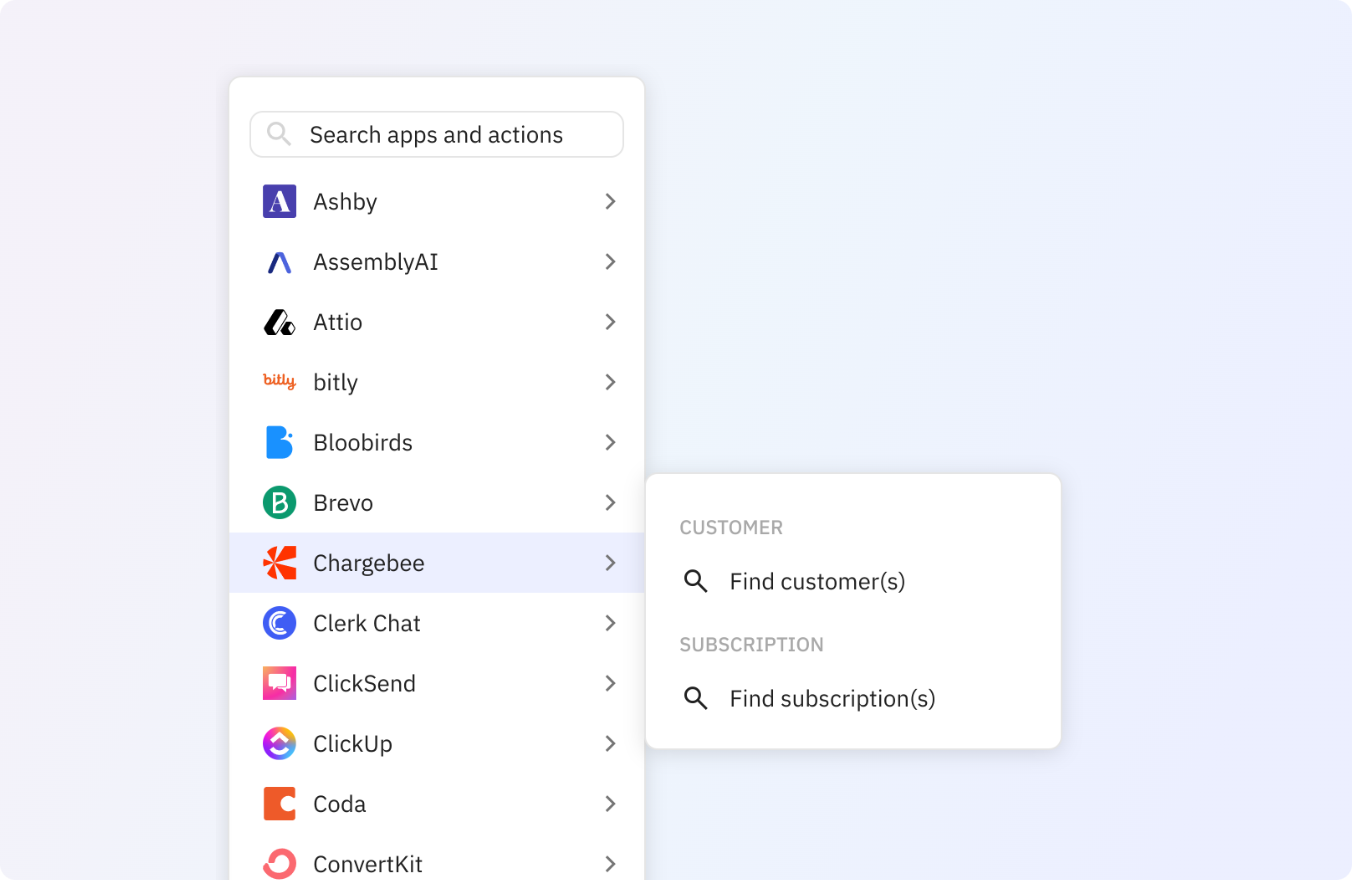Expand the bitly row chevron
The image size is (1352, 880).
pyautogui.click(x=610, y=382)
